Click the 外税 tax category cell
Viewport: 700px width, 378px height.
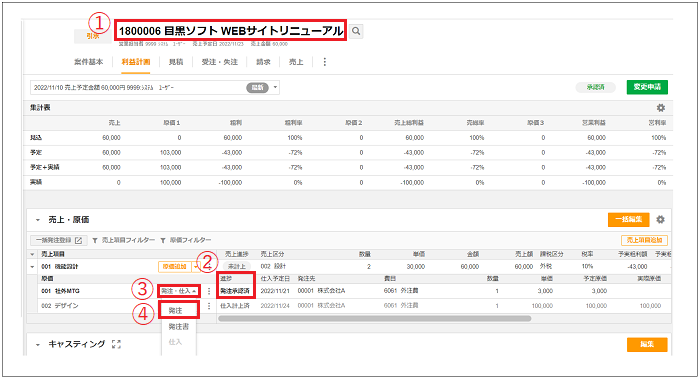(x=546, y=266)
